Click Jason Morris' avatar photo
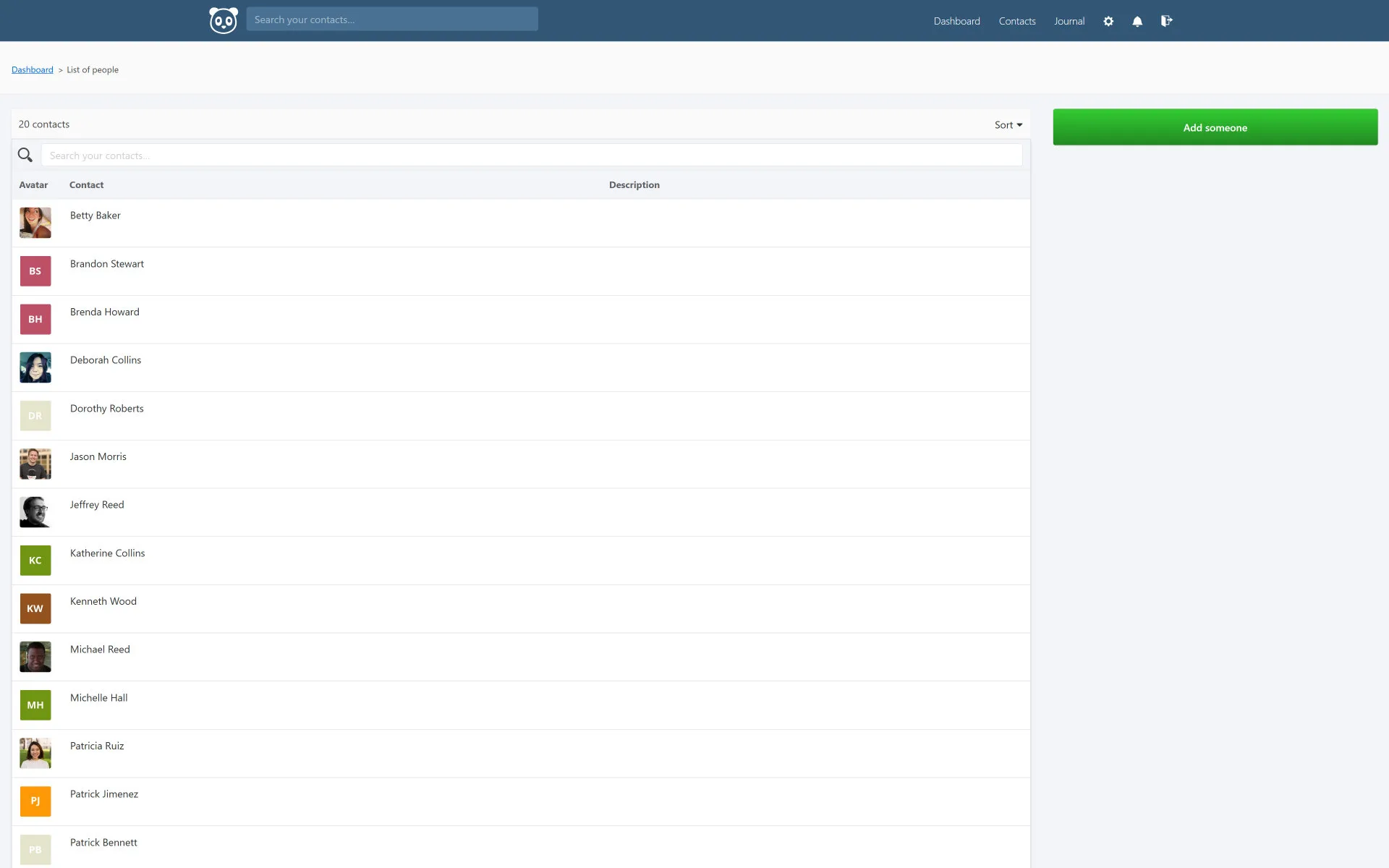Screen dimensions: 1389x868 [35, 464]
